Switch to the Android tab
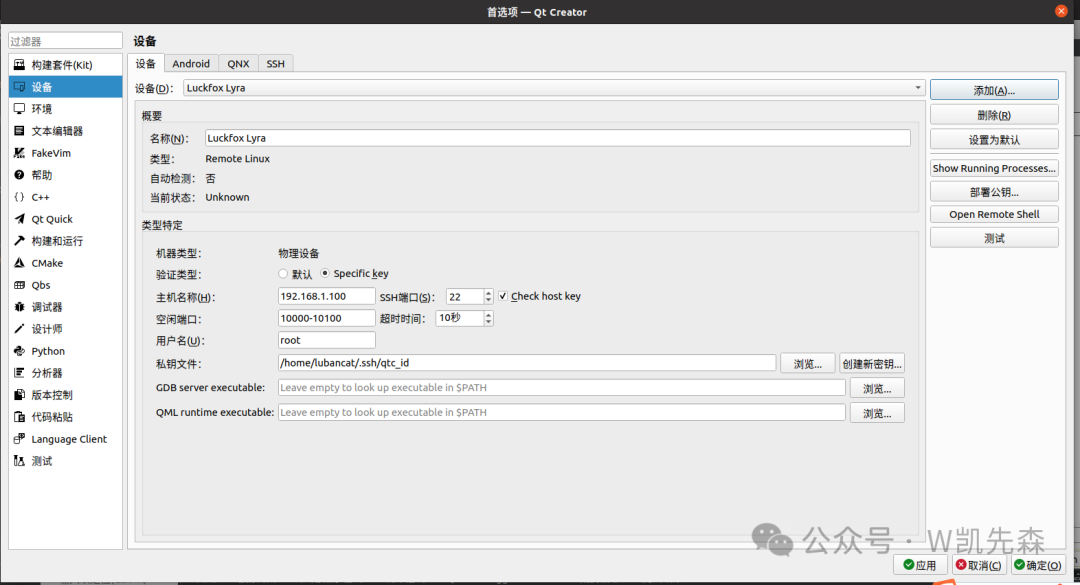The width and height of the screenshot is (1080, 585). pyautogui.click(x=191, y=64)
